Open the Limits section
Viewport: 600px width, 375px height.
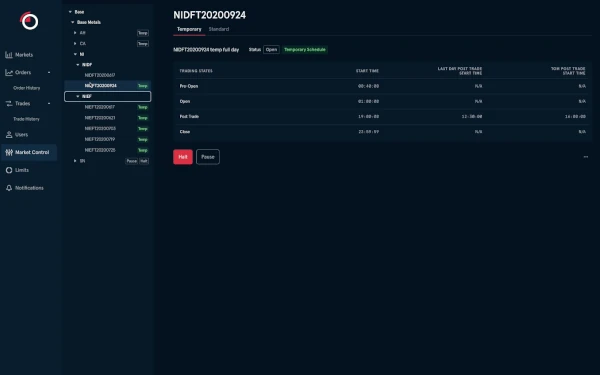coord(22,170)
